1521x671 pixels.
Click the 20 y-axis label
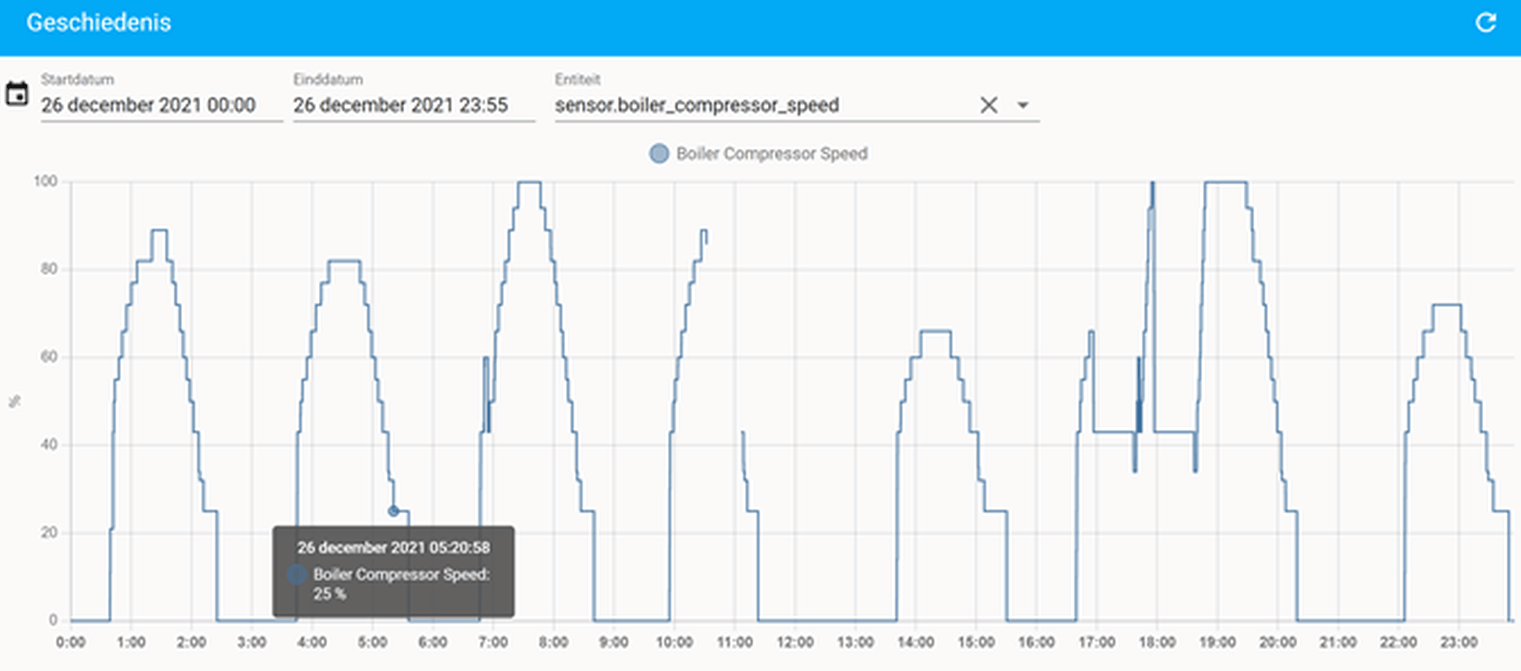click(x=51, y=533)
